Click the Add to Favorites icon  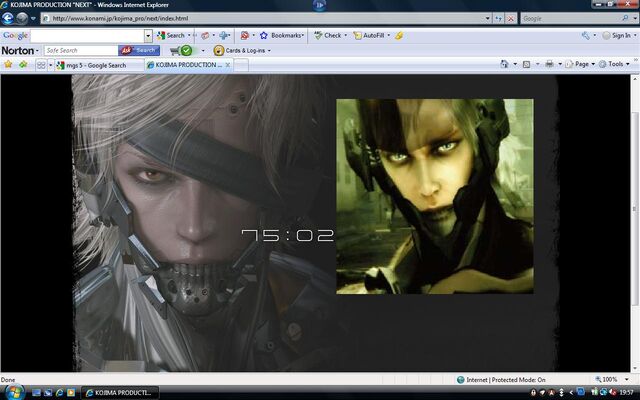tap(23, 64)
